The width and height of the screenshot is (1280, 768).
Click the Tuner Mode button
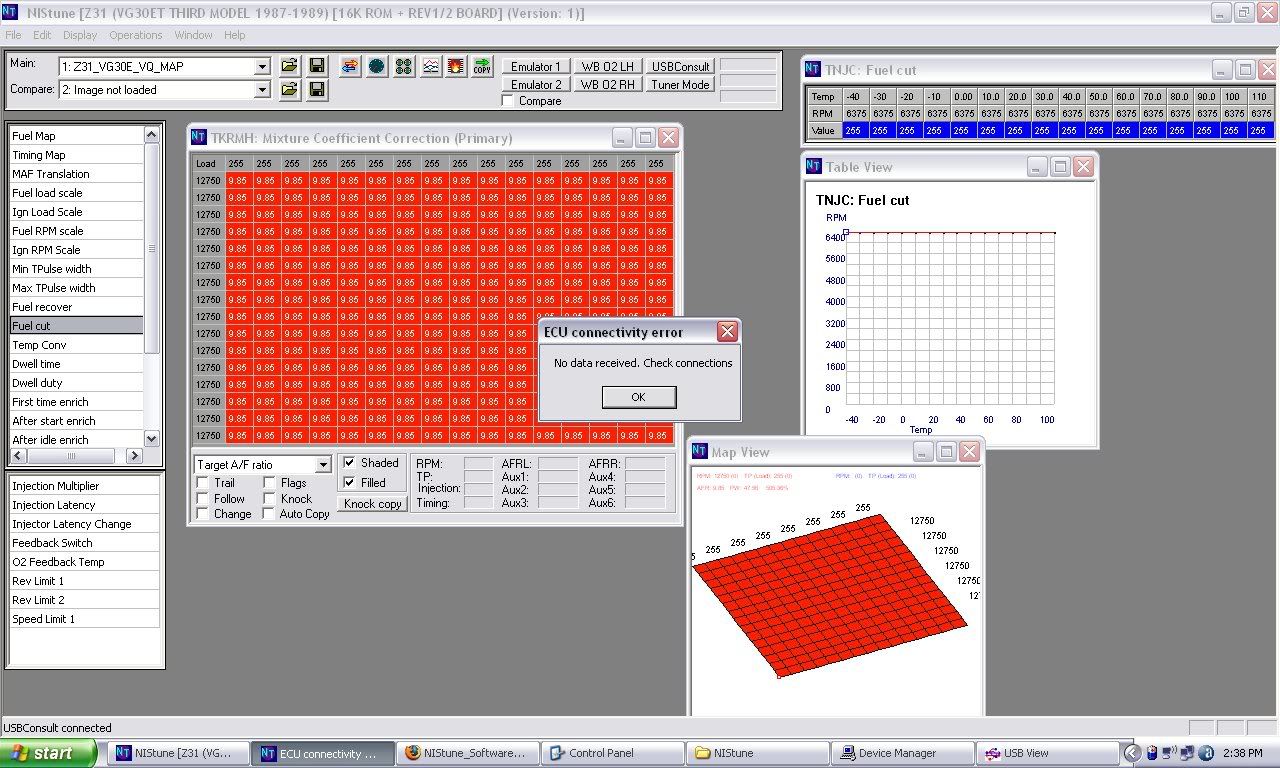(x=680, y=85)
